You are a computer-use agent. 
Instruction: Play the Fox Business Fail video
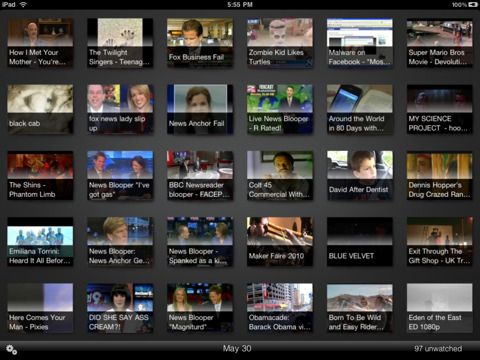200,43
